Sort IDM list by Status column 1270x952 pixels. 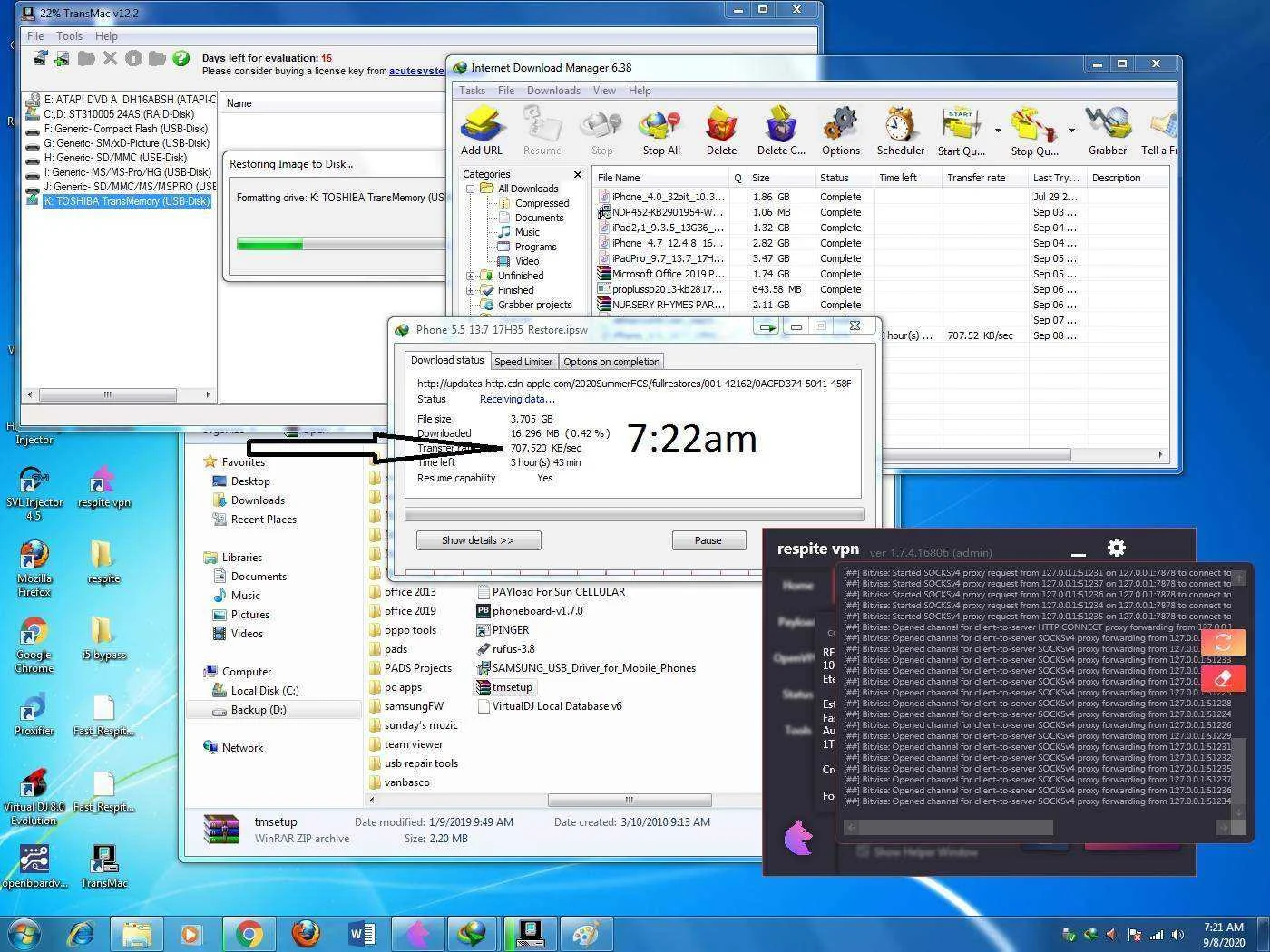pos(843,178)
